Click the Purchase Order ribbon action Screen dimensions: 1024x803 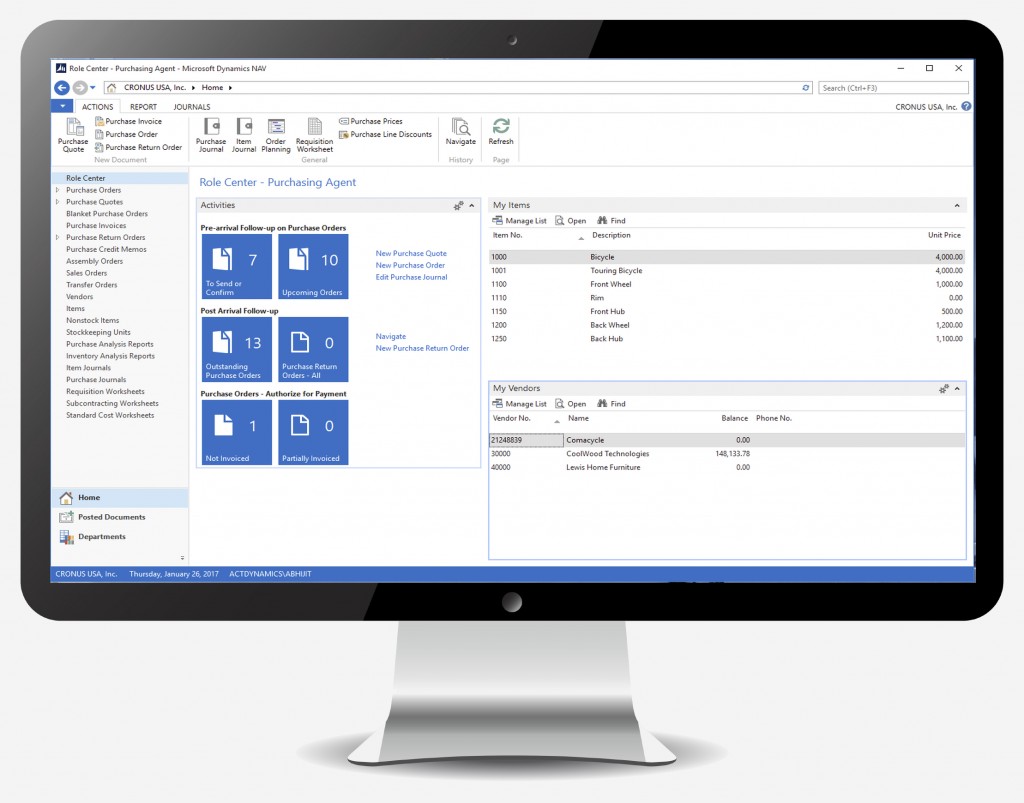point(126,134)
